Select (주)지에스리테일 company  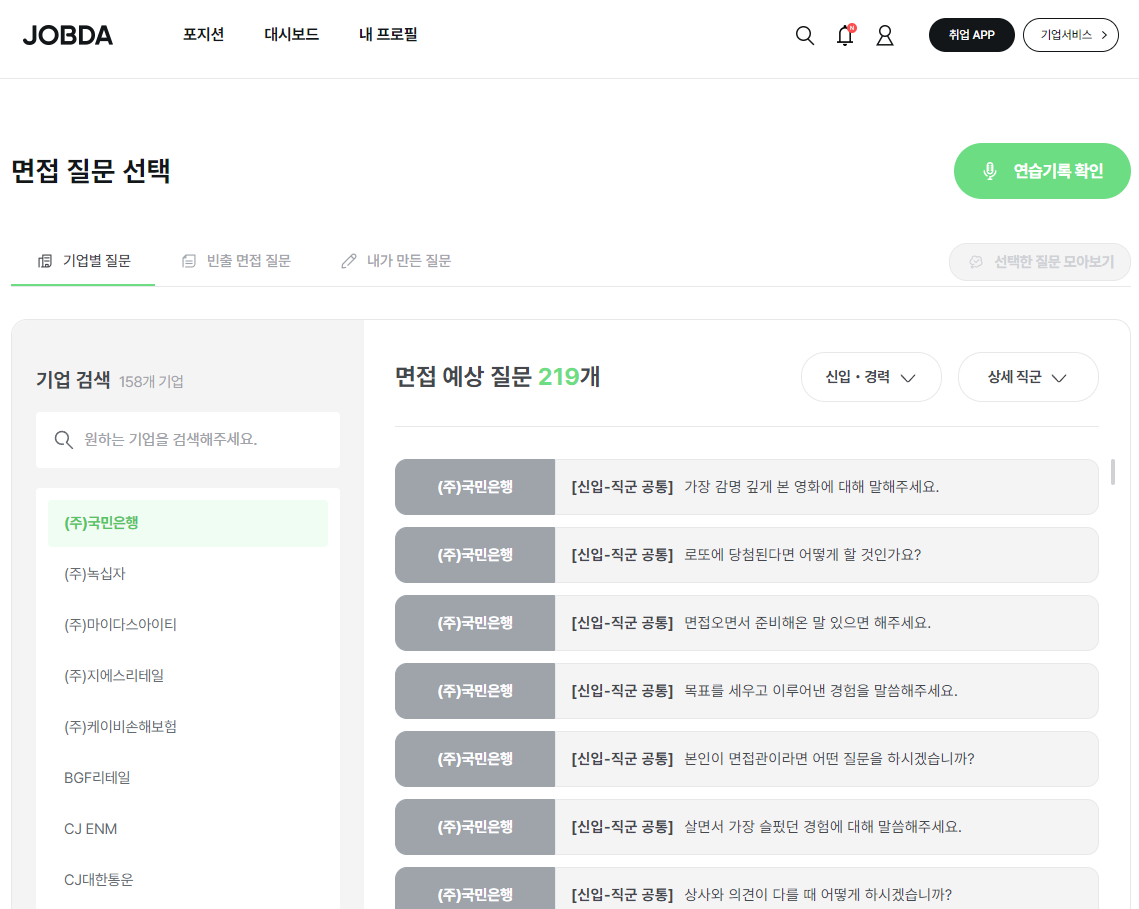pos(187,676)
